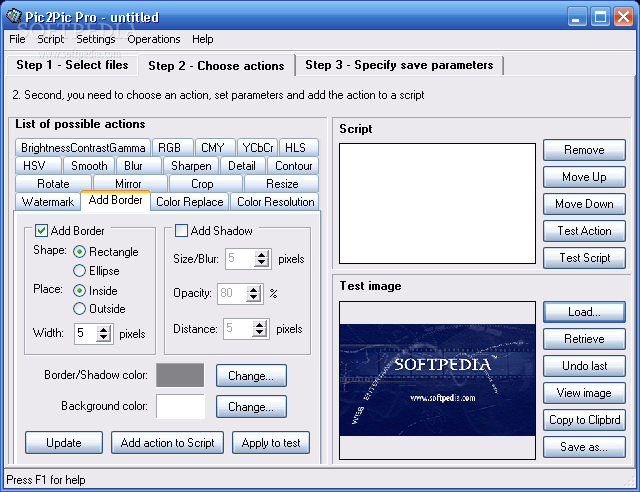The height and width of the screenshot is (492, 640).
Task: Increase shadow Distance with up arrow
Action: tap(260, 325)
